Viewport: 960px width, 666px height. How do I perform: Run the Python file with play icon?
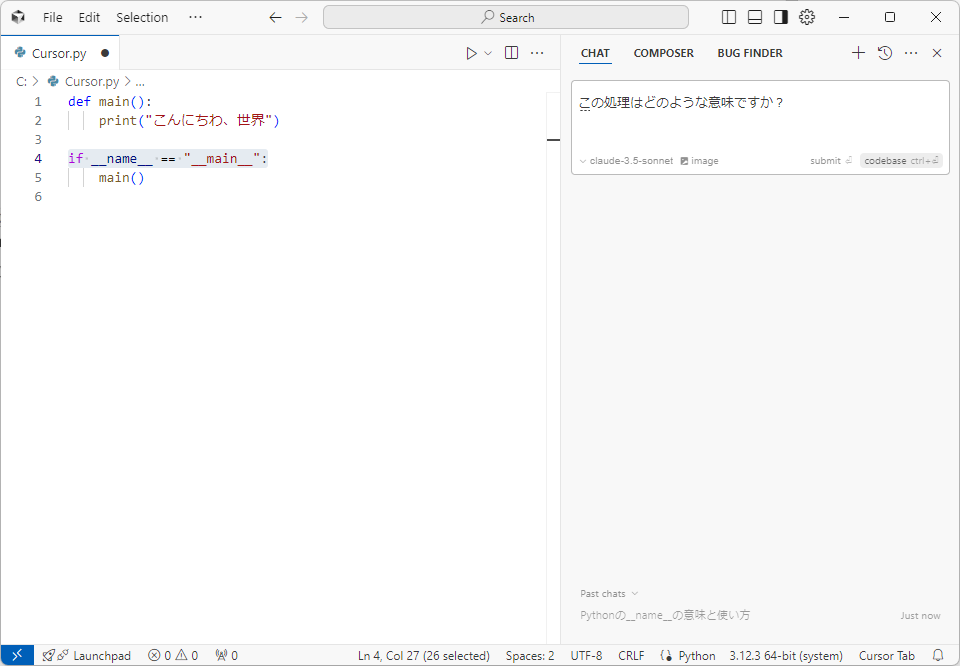pos(471,53)
